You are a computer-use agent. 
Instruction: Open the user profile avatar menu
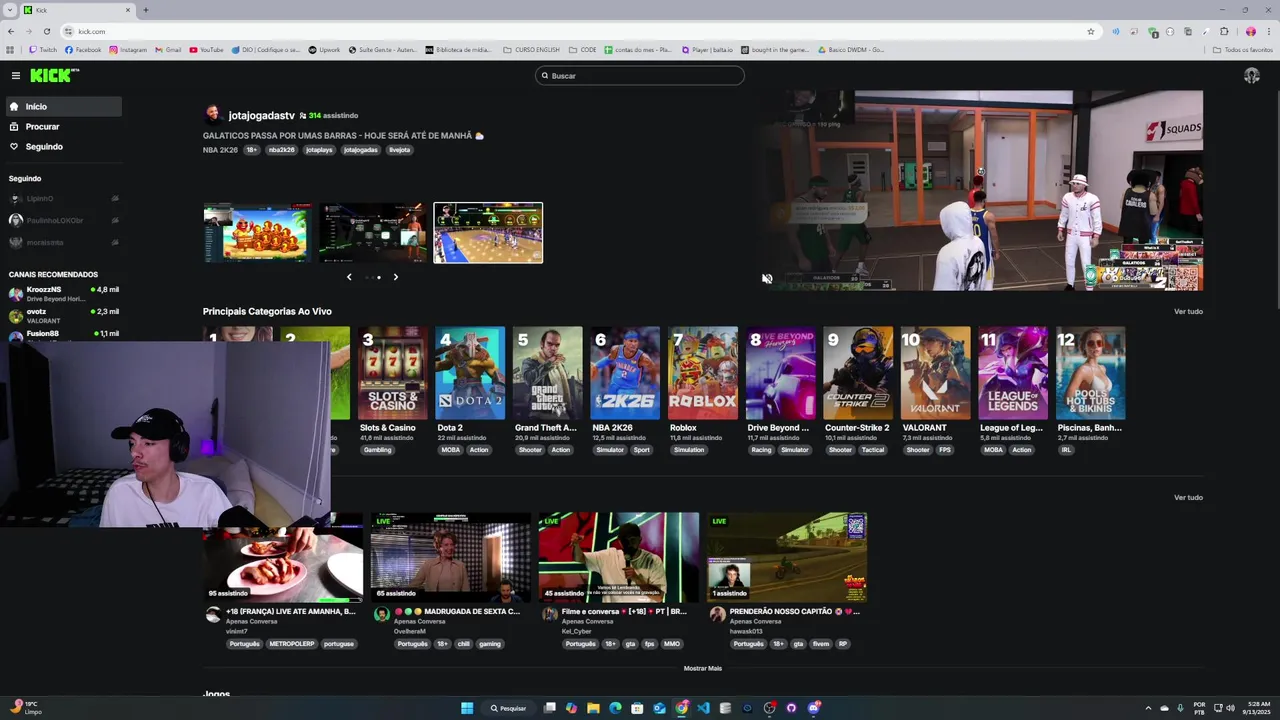click(1251, 76)
